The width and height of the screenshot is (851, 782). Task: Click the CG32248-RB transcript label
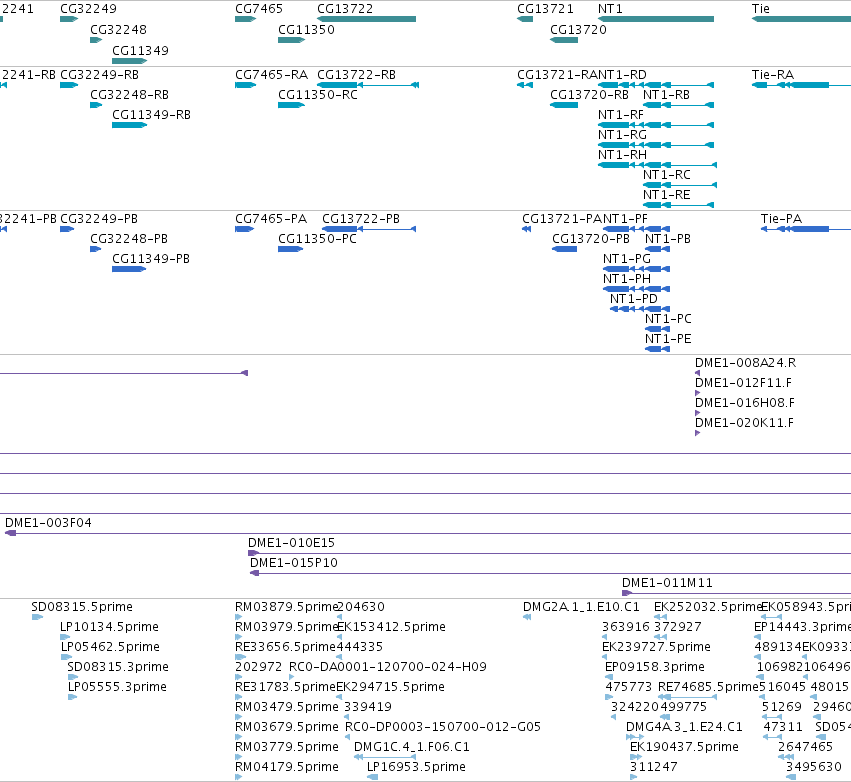coord(129,95)
